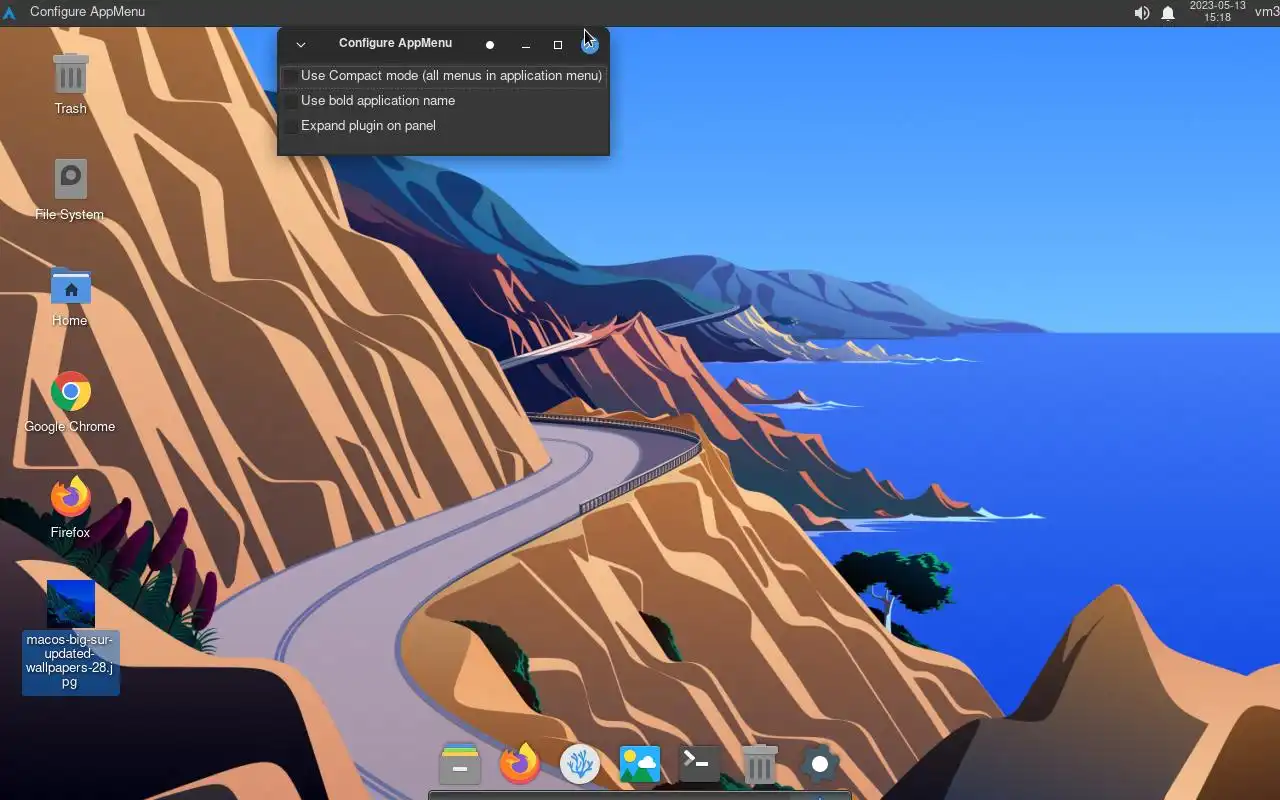Maximize the Configure AppMenu dialog
The height and width of the screenshot is (800, 1280).
558,44
